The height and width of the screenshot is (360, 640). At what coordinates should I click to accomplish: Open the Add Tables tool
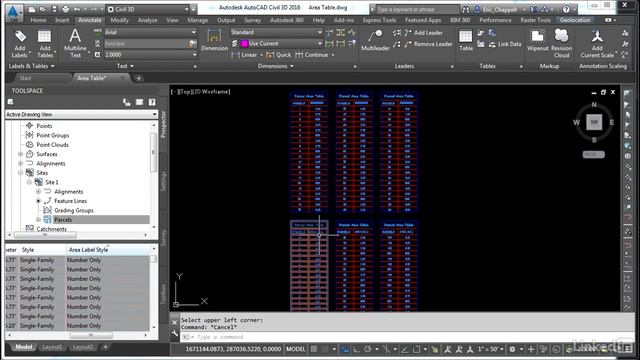click(x=44, y=44)
